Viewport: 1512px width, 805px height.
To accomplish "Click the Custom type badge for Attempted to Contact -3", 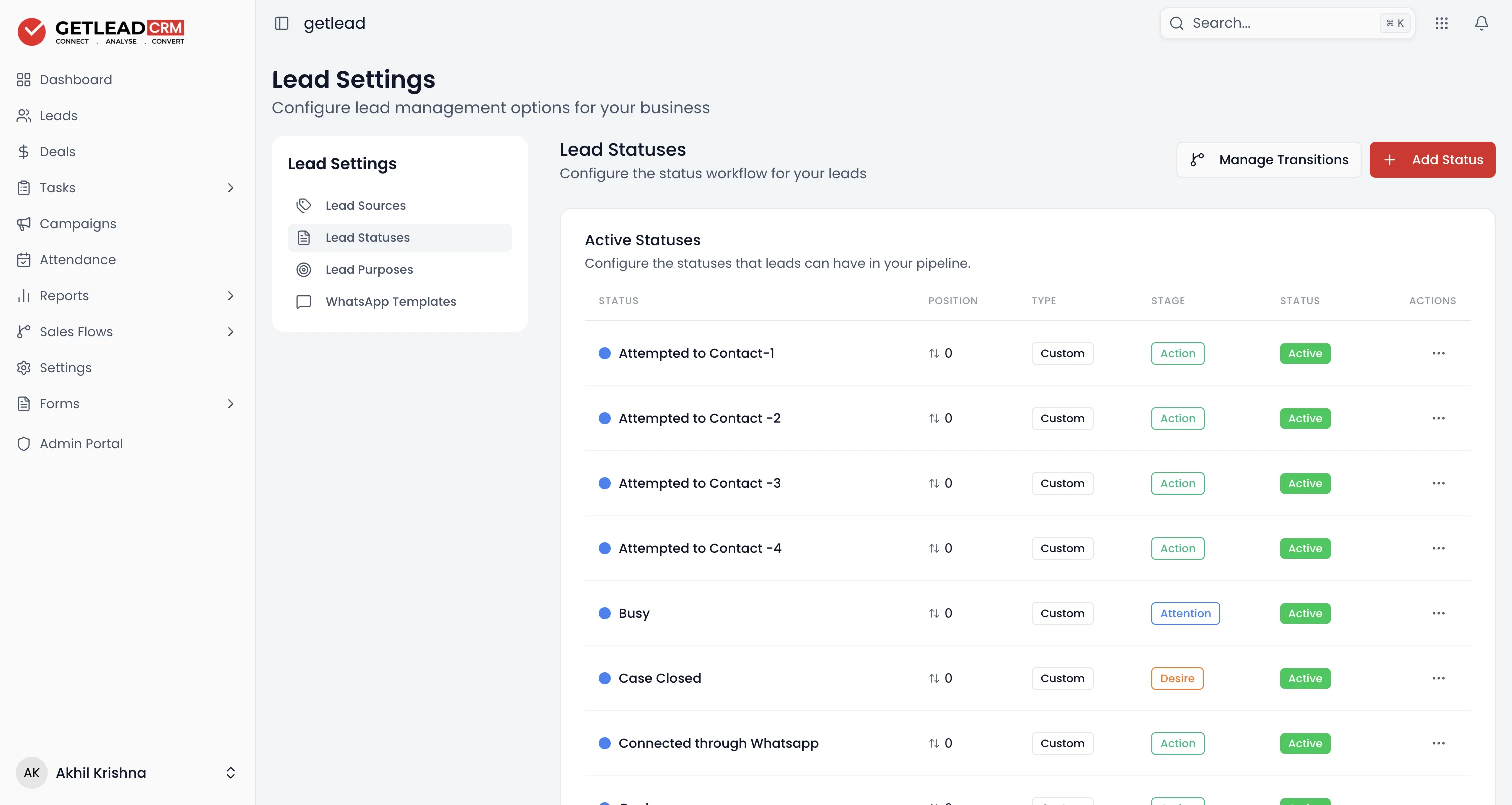I will tap(1062, 484).
